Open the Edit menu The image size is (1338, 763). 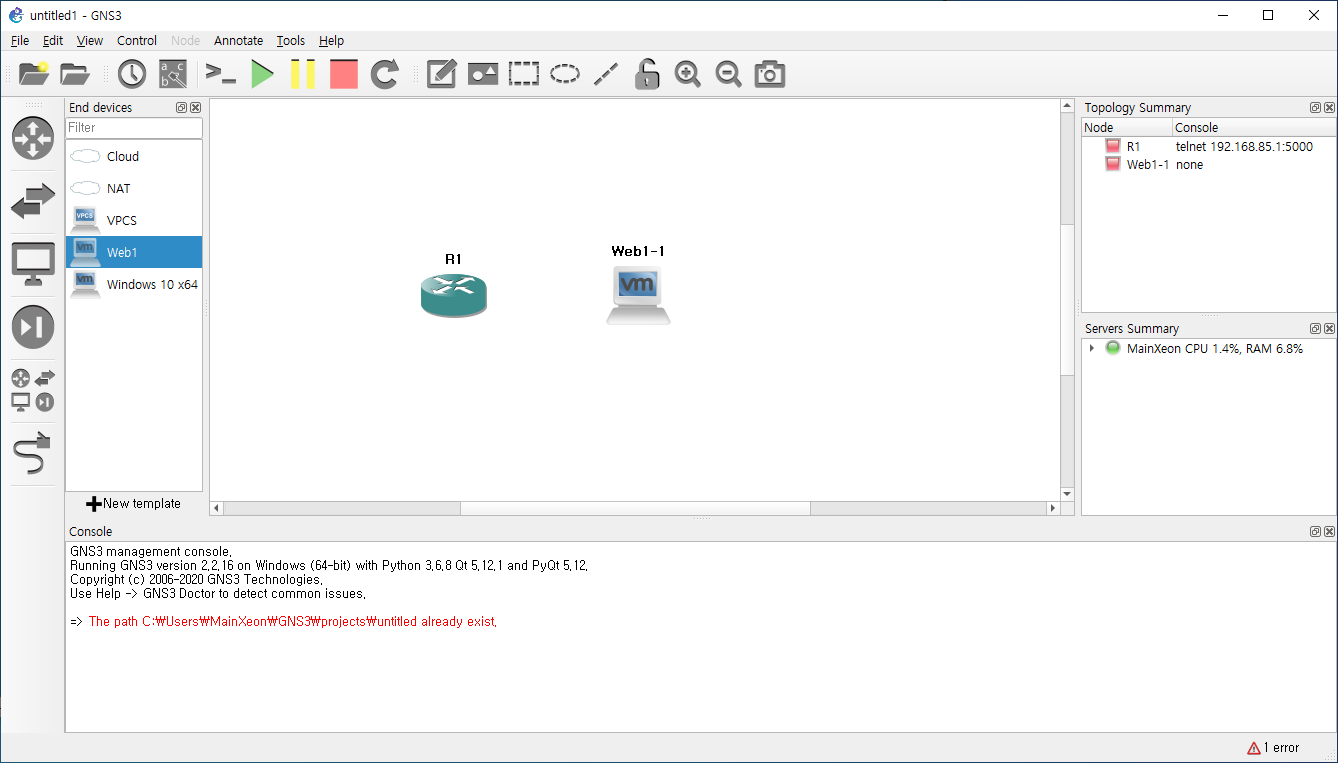[53, 41]
